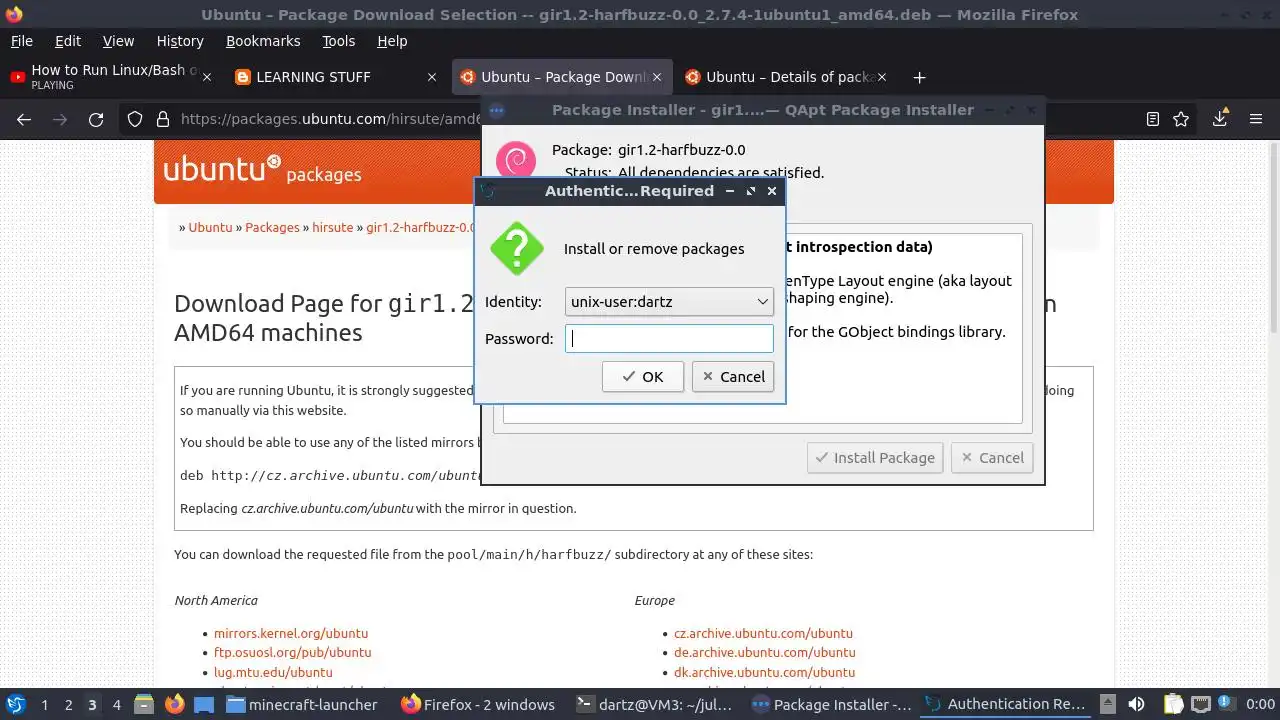The image size is (1280, 720).
Task: Open ftp.osuosl.org/pub/ubuntu mirror link
Action: (292, 652)
